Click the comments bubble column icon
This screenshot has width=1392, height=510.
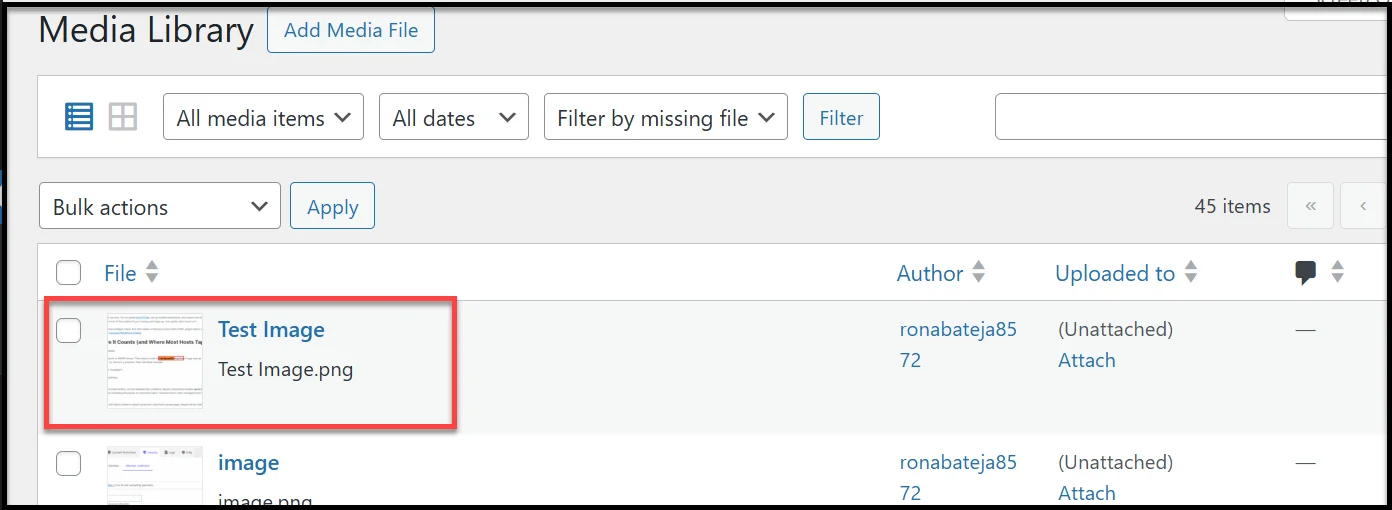(1305, 272)
